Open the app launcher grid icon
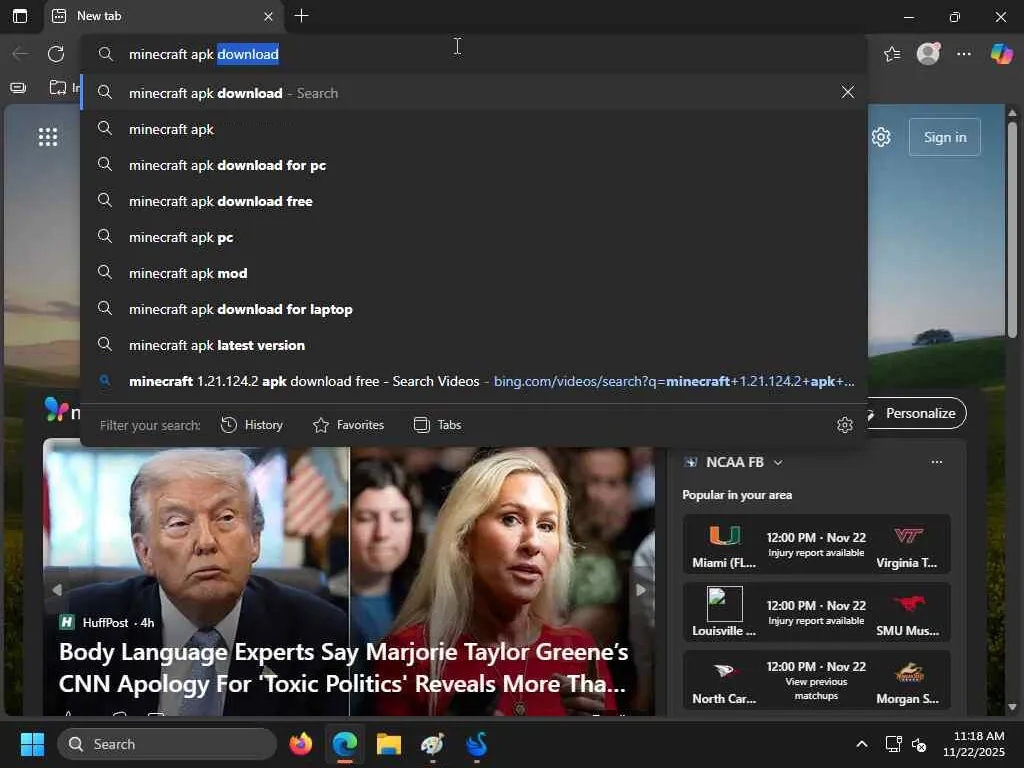 (x=48, y=137)
